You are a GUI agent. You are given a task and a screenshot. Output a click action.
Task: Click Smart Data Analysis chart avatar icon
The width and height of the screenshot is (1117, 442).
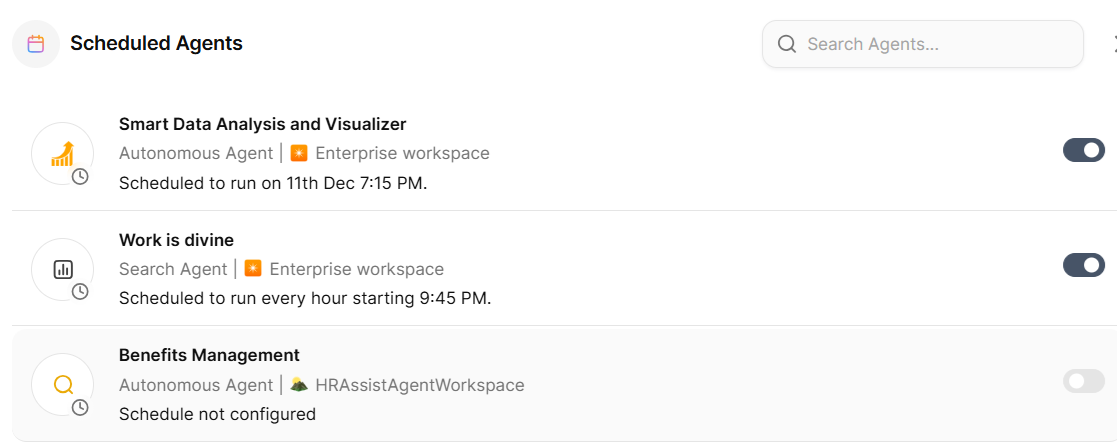(x=62, y=153)
